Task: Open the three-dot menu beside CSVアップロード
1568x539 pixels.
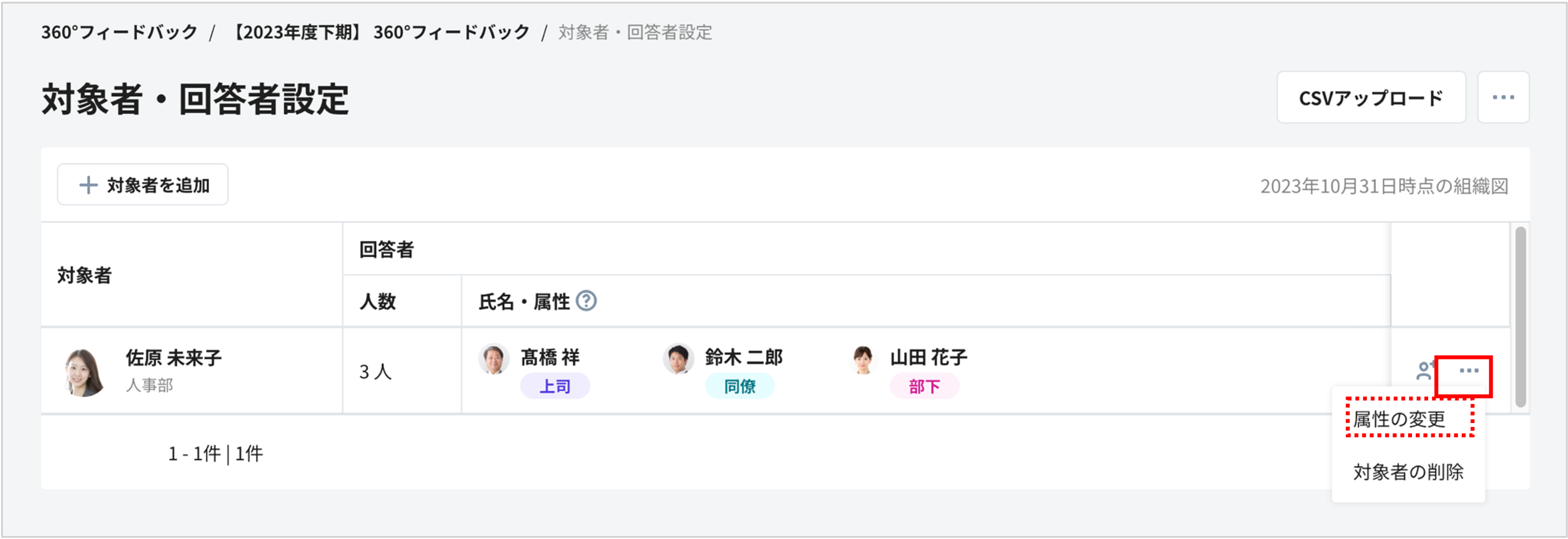Action: pyautogui.click(x=1502, y=97)
